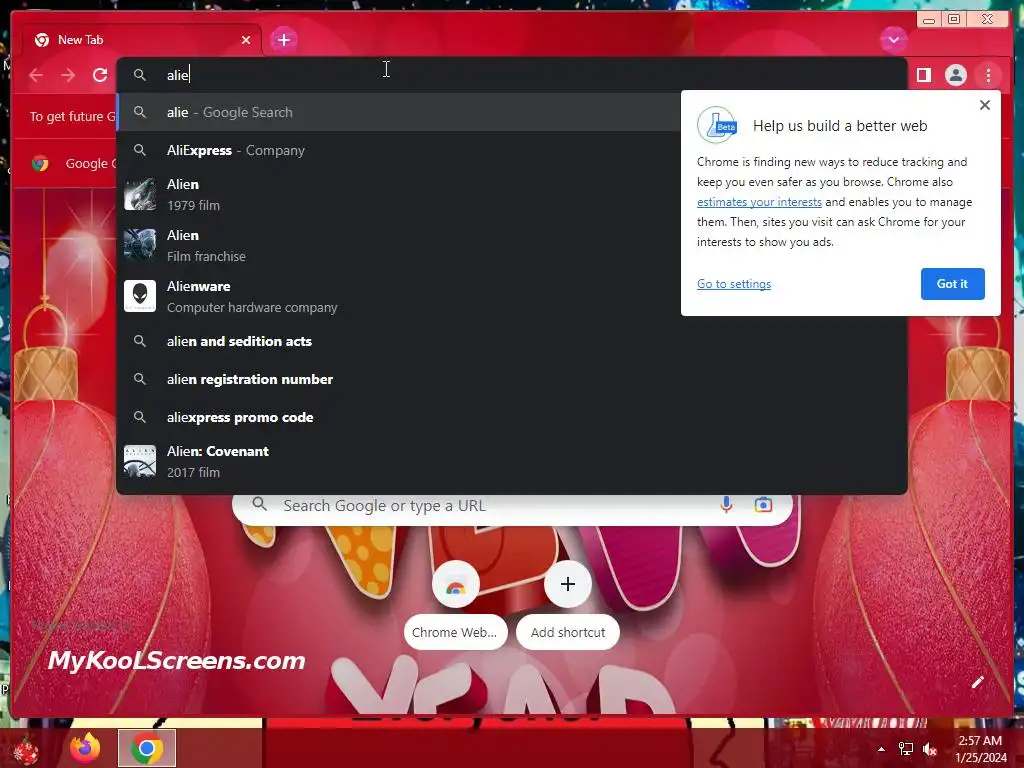1024x768 pixels.
Task: Click the magnifier icon in the page search box
Action: coord(259,504)
